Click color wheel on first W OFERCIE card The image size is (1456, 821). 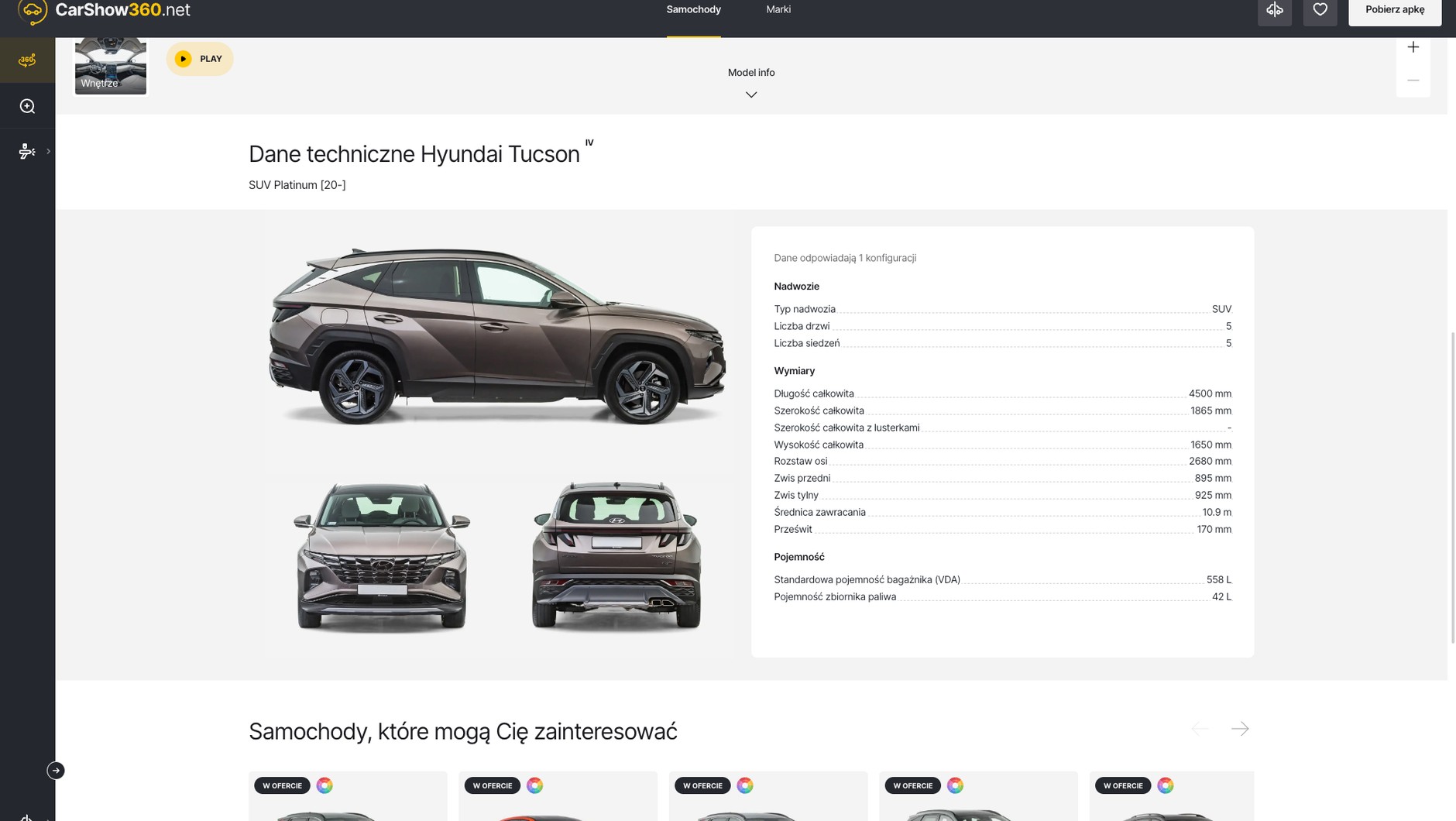point(325,785)
